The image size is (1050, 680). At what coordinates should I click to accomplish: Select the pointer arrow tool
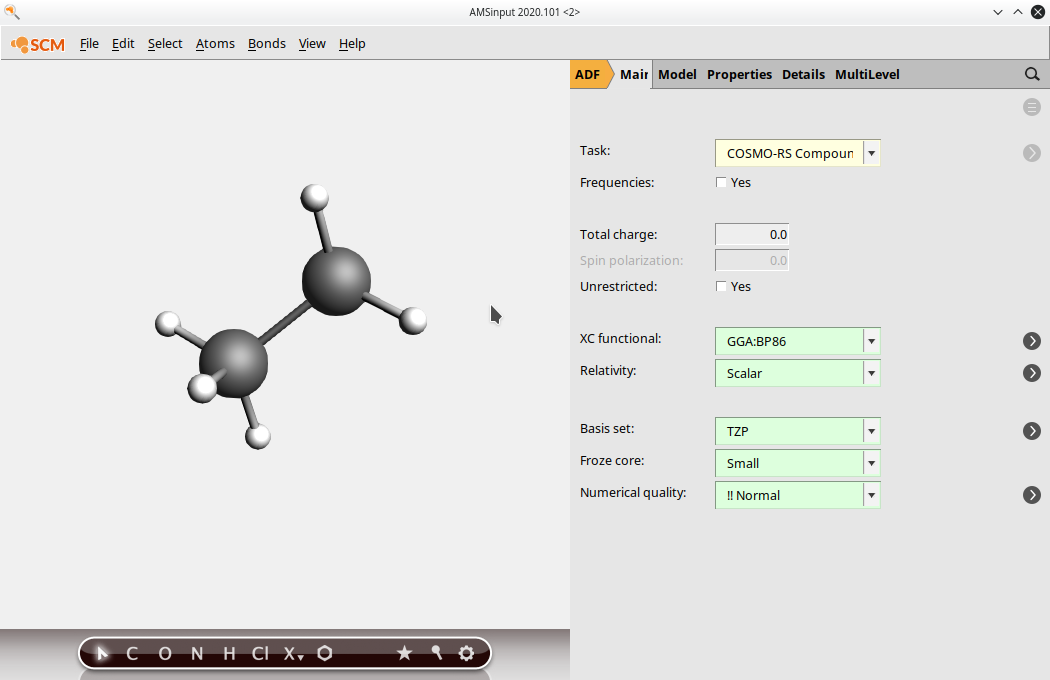point(102,654)
